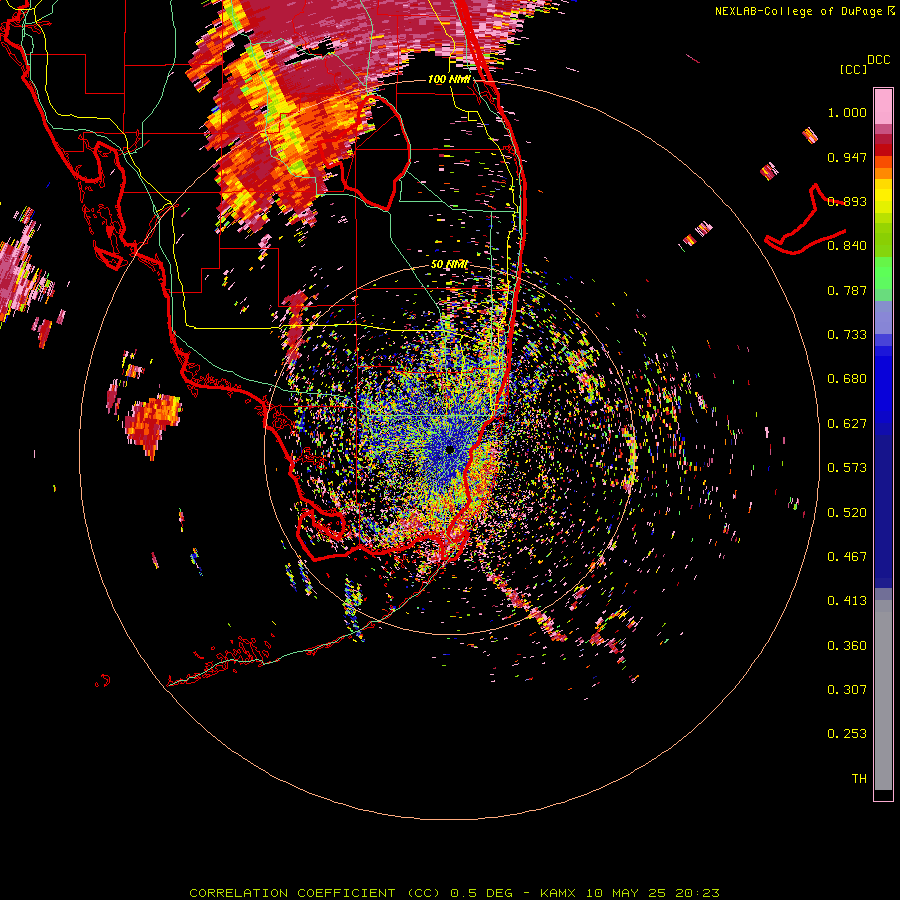Click the DCC legend title

pos(878,60)
